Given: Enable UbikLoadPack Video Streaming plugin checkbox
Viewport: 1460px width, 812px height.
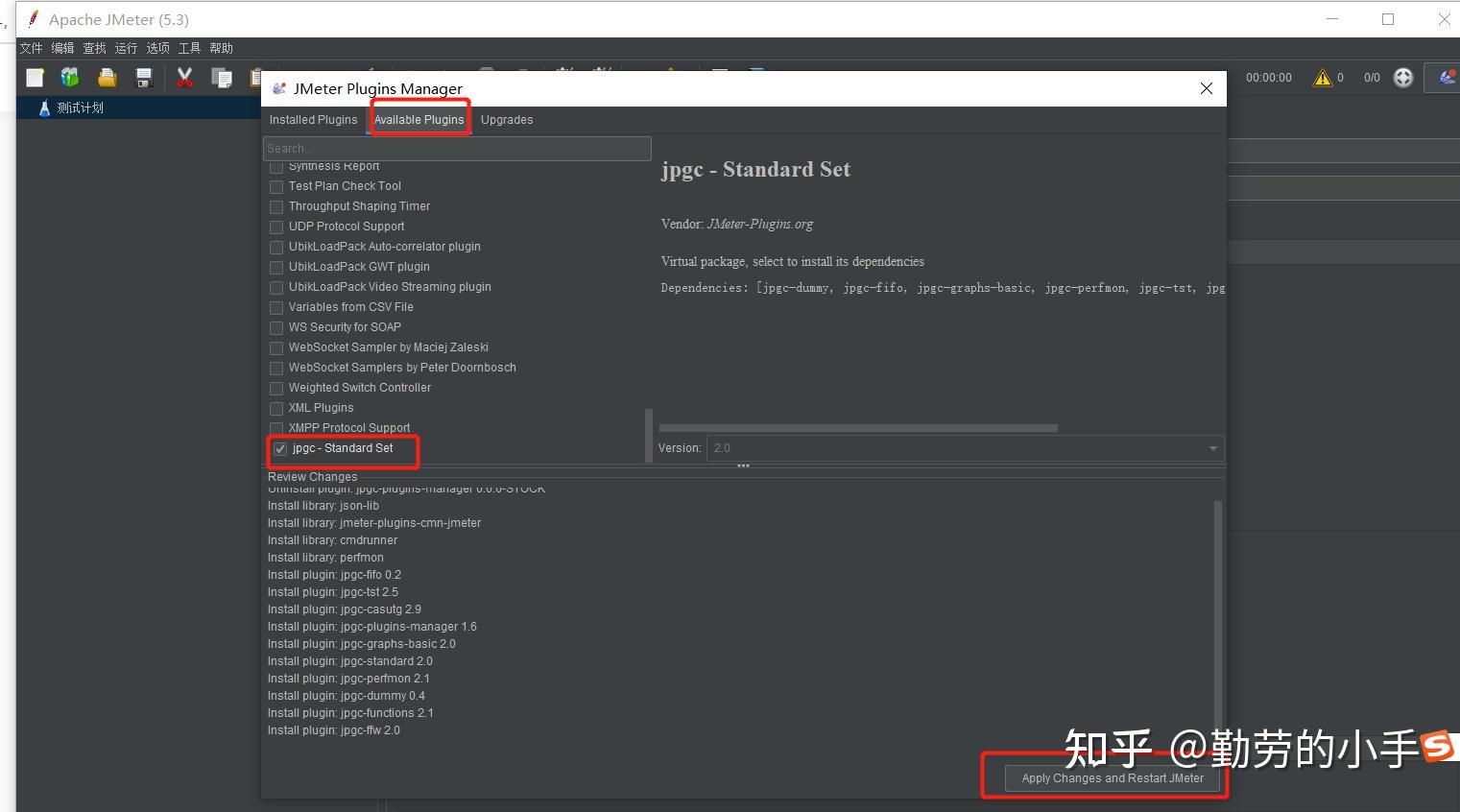Looking at the screenshot, I should (276, 287).
